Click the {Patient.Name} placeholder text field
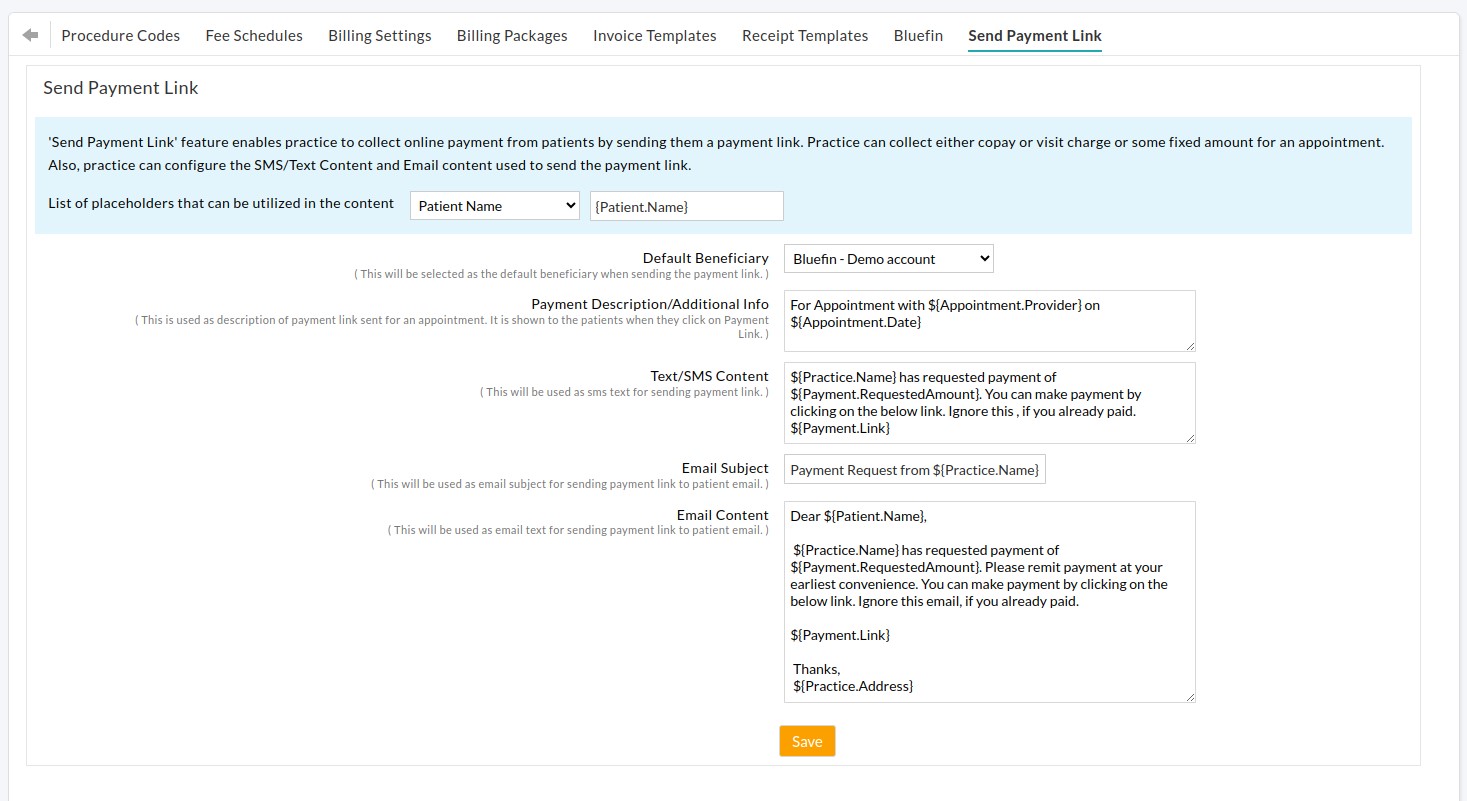The height and width of the screenshot is (801, 1467). tap(686, 206)
